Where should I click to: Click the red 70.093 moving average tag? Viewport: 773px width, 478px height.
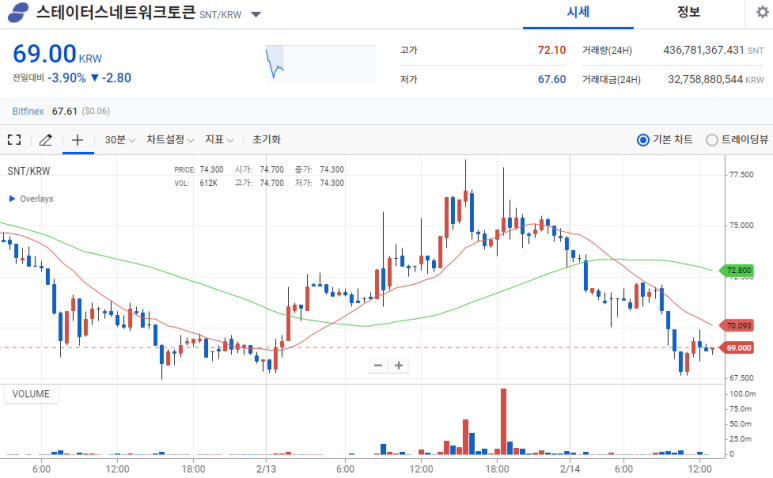click(737, 325)
